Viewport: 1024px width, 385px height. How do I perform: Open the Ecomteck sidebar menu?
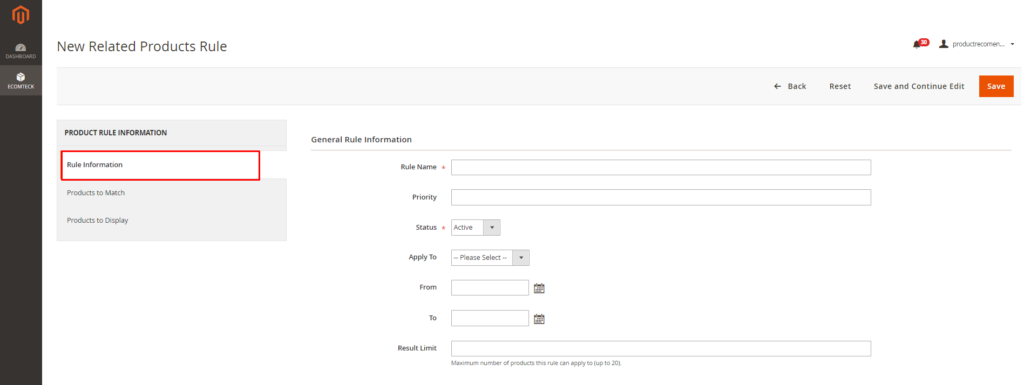21,80
